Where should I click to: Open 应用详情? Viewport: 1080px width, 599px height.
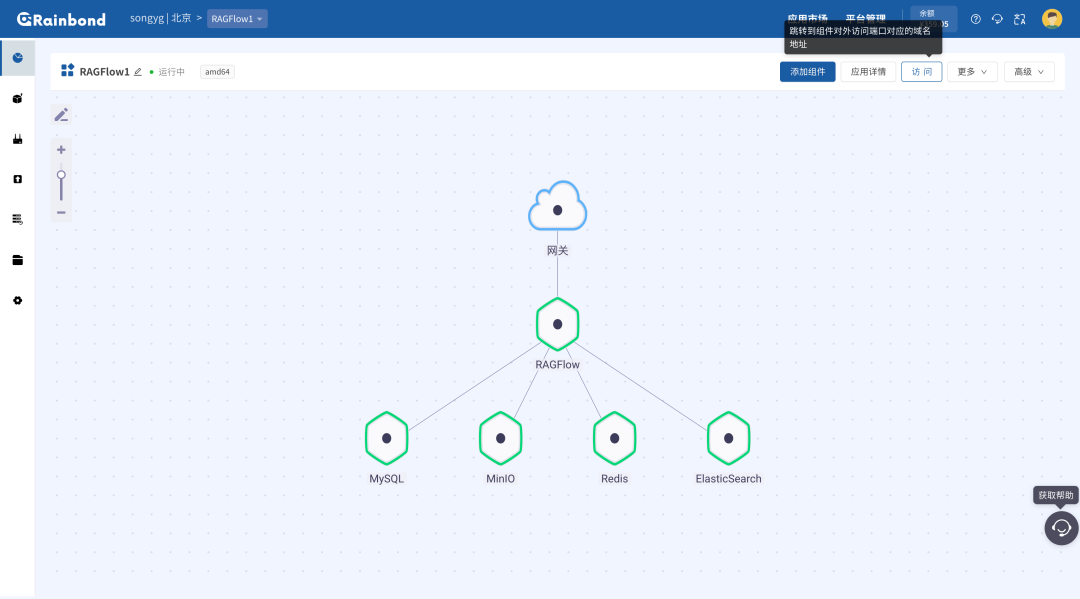click(x=868, y=72)
